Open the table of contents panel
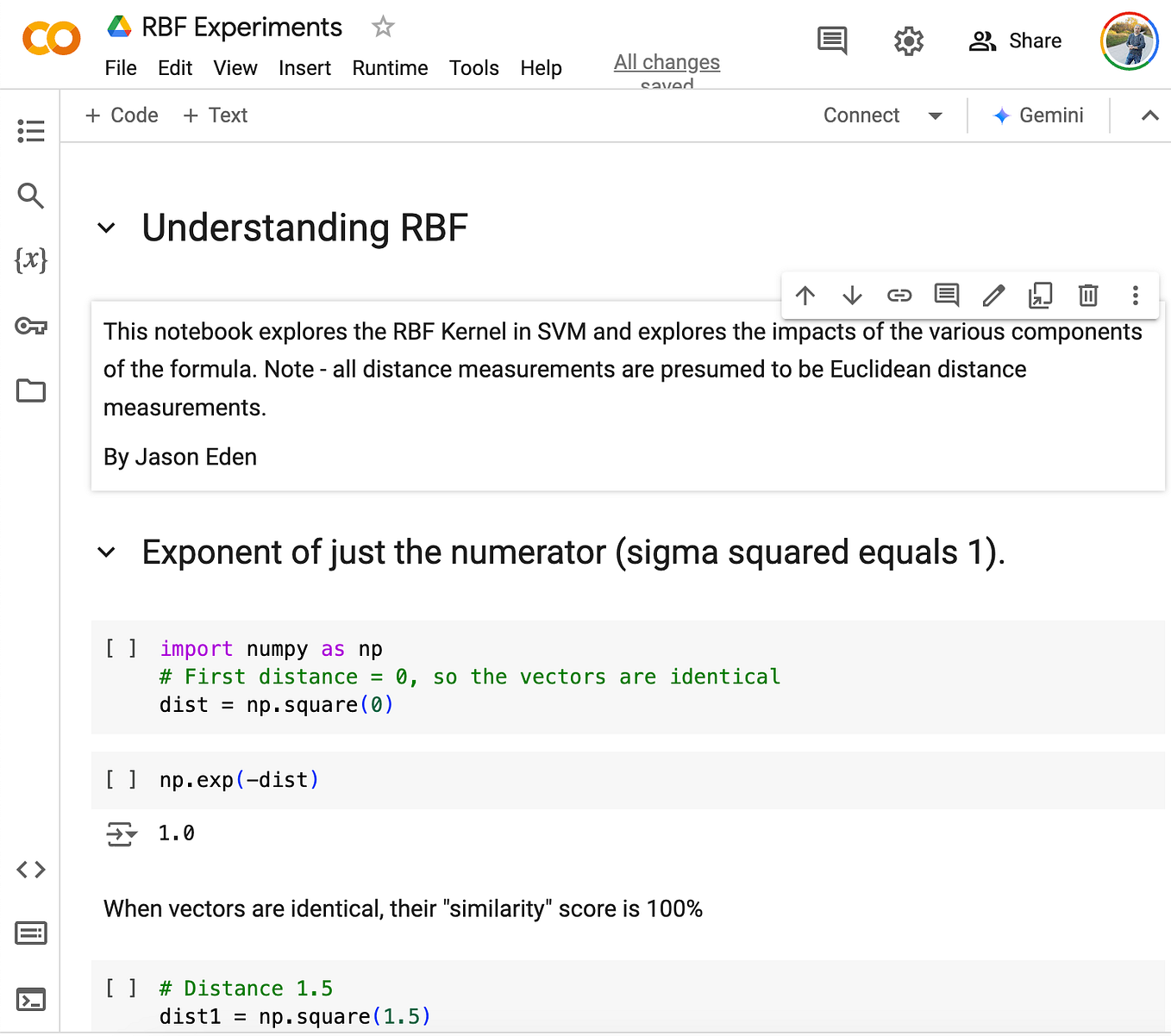1171x1036 pixels. (31, 130)
